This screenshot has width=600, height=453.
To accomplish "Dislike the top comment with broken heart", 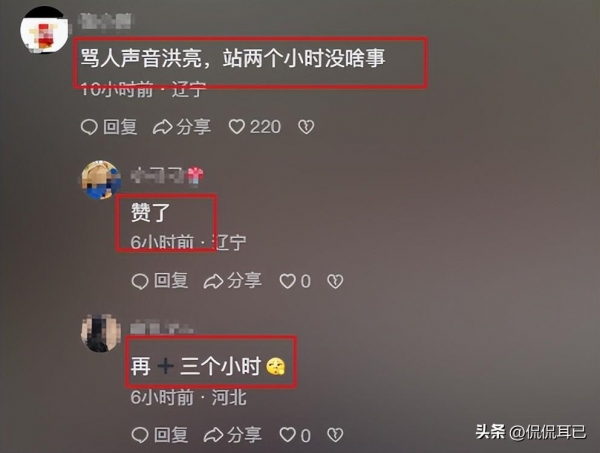I will click(306, 127).
